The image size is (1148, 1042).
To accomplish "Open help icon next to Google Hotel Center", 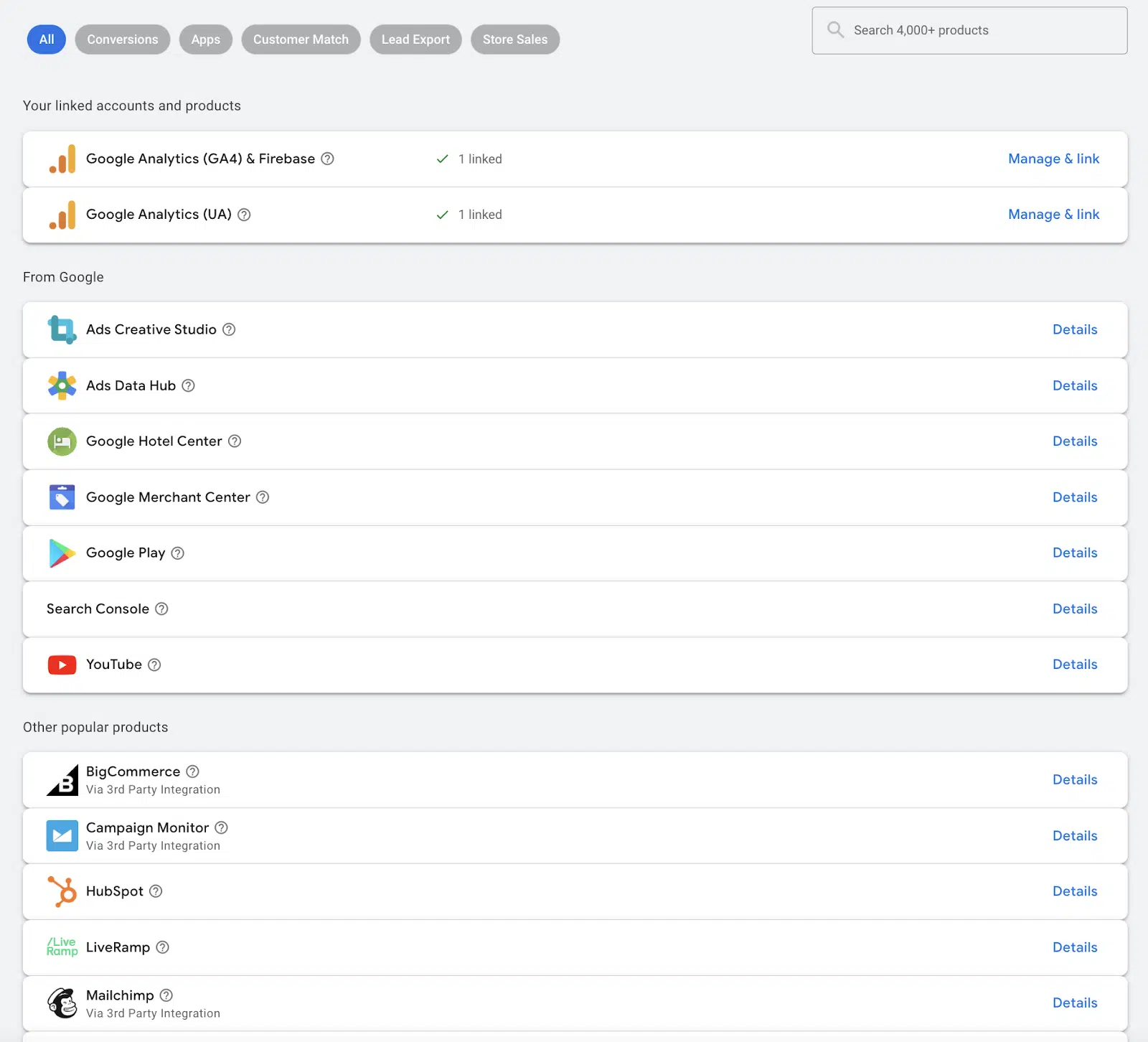I will 235,441.
